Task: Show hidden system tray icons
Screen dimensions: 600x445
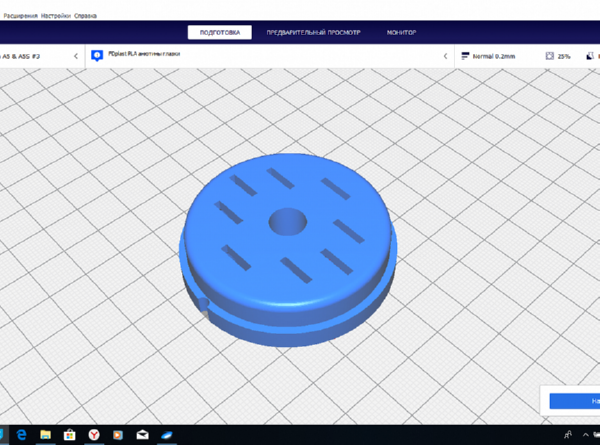Action: [585, 435]
